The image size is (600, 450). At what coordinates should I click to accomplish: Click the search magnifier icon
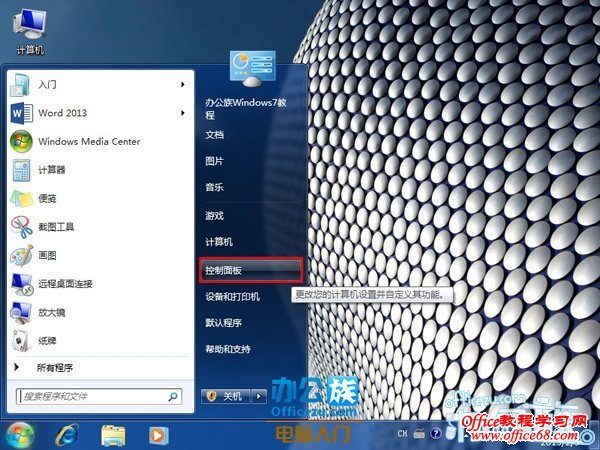173,396
